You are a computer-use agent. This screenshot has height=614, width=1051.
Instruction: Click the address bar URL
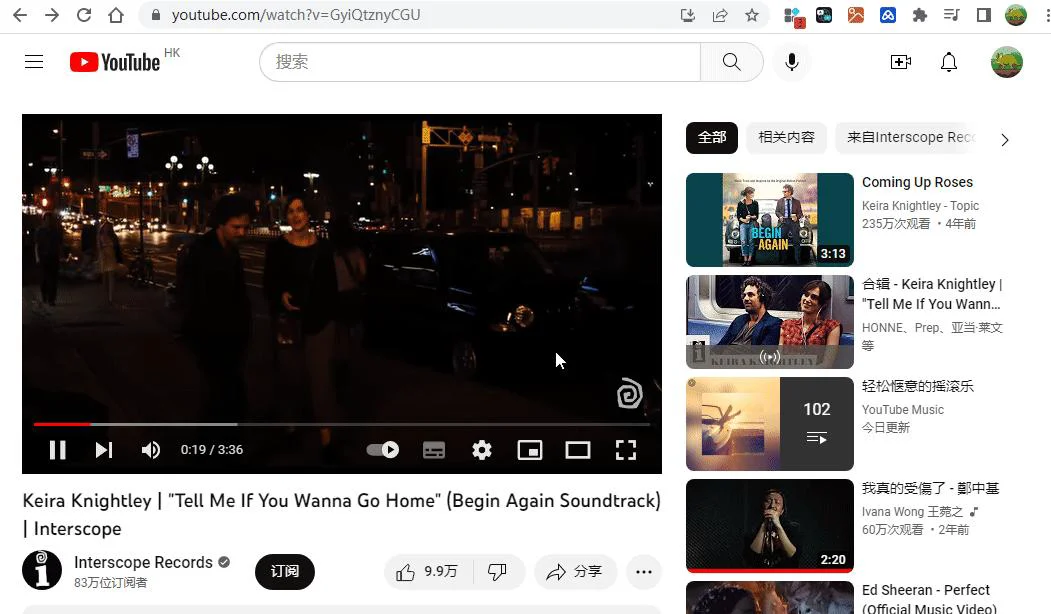click(x=296, y=15)
